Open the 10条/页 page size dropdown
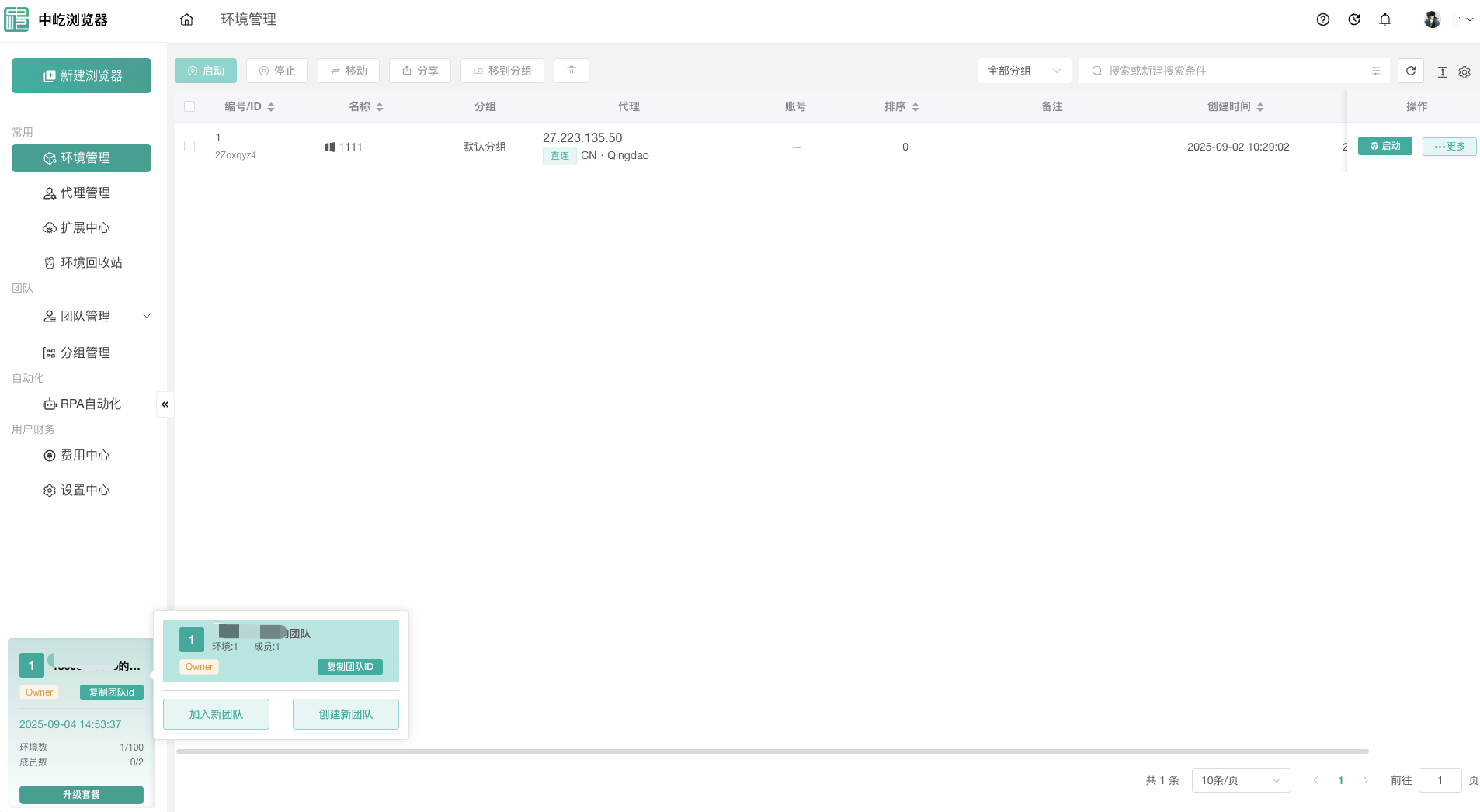 1240,780
